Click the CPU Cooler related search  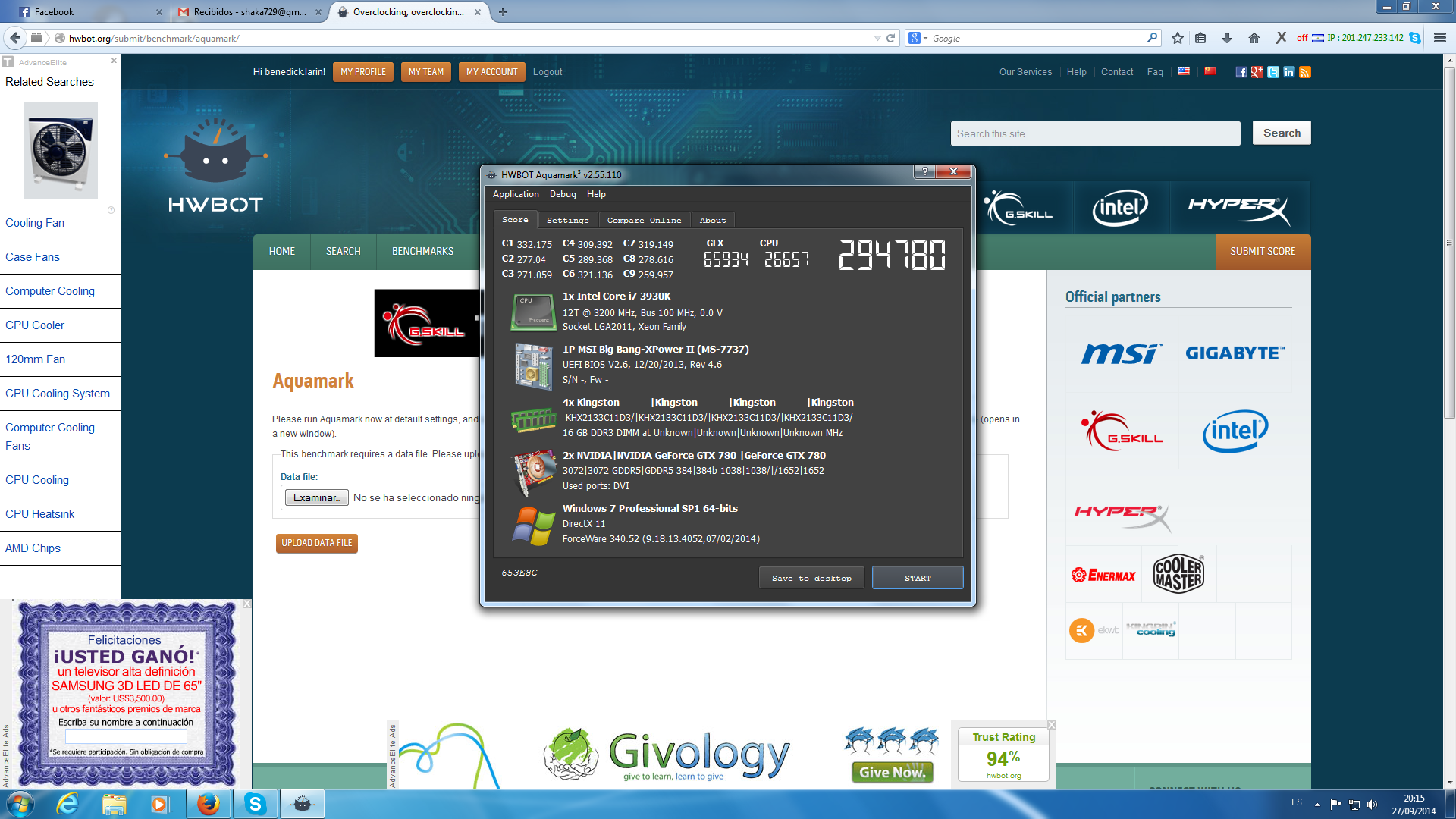pyautogui.click(x=35, y=325)
